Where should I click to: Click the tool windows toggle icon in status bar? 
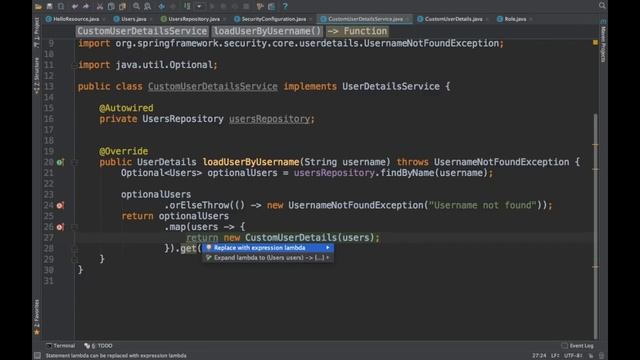point(37,356)
